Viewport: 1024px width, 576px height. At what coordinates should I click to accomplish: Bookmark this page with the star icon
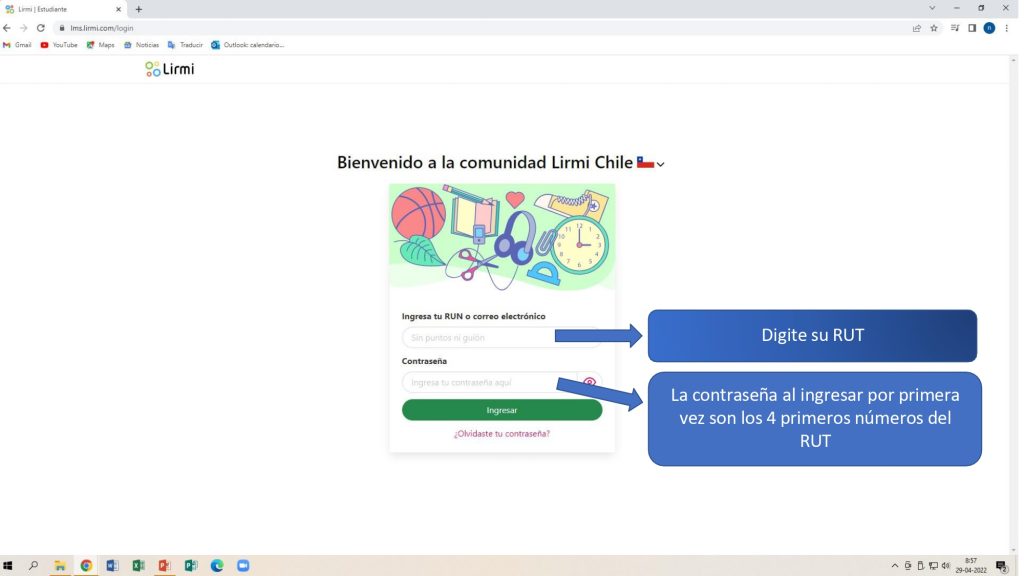coord(934,28)
